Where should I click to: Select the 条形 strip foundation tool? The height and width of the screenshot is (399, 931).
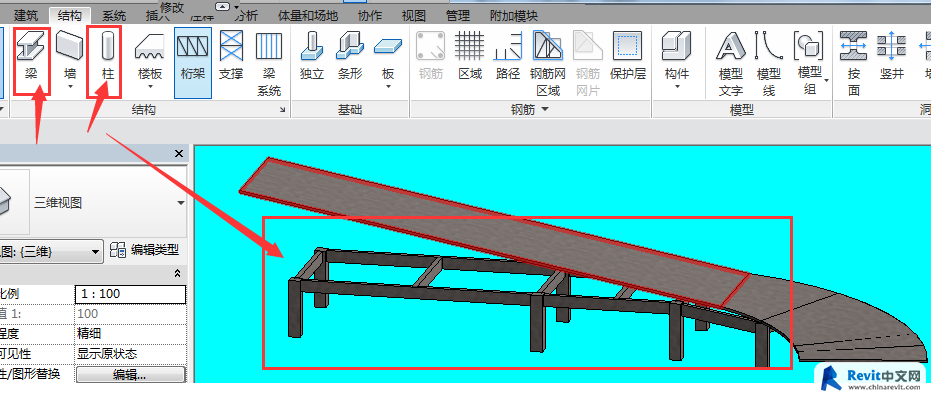click(350, 57)
